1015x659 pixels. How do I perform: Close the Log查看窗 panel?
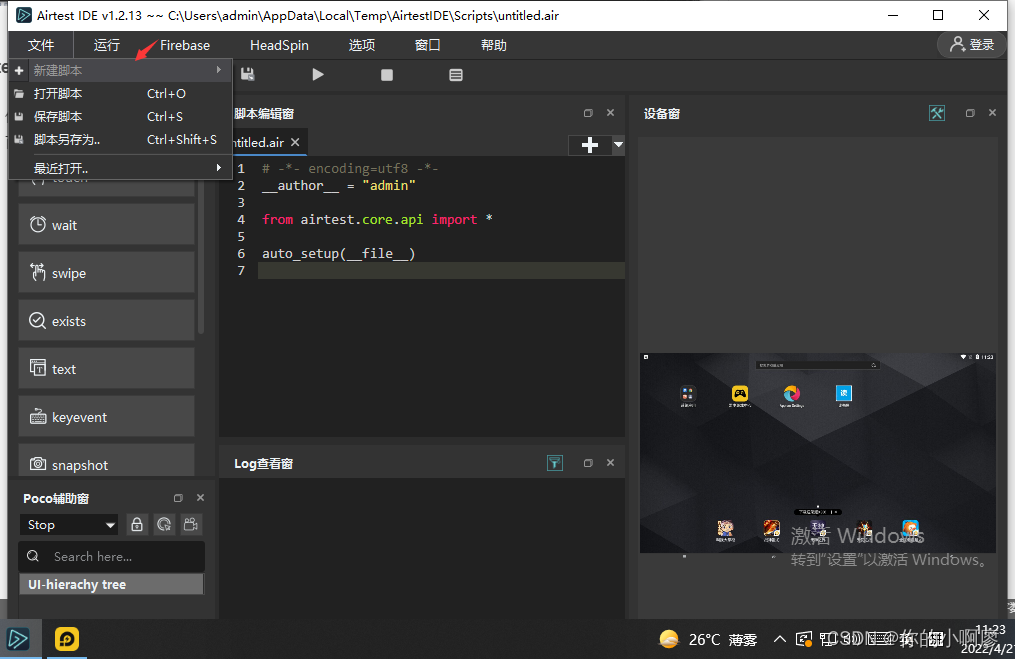click(x=610, y=463)
